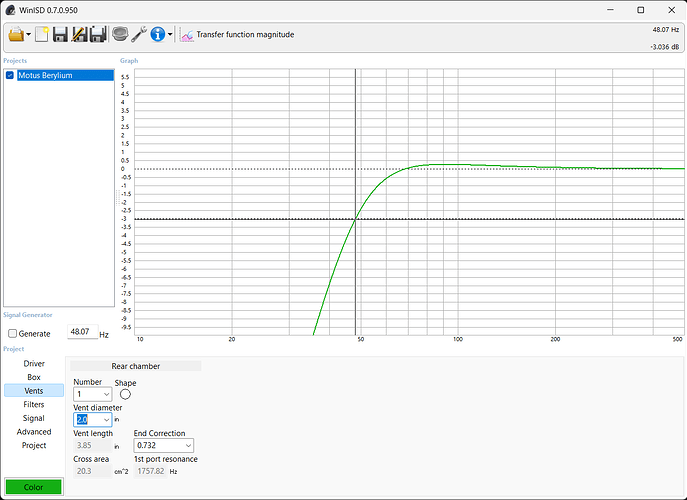Click the Rear chamber header
This screenshot has width=687, height=500.
point(135,366)
